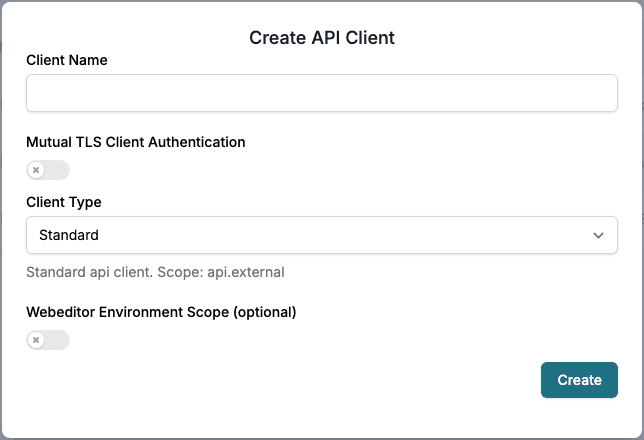Viewport: 644px width, 440px height.
Task: Click the 'Mutual TLS Client Authentication' label
Action: (136, 142)
